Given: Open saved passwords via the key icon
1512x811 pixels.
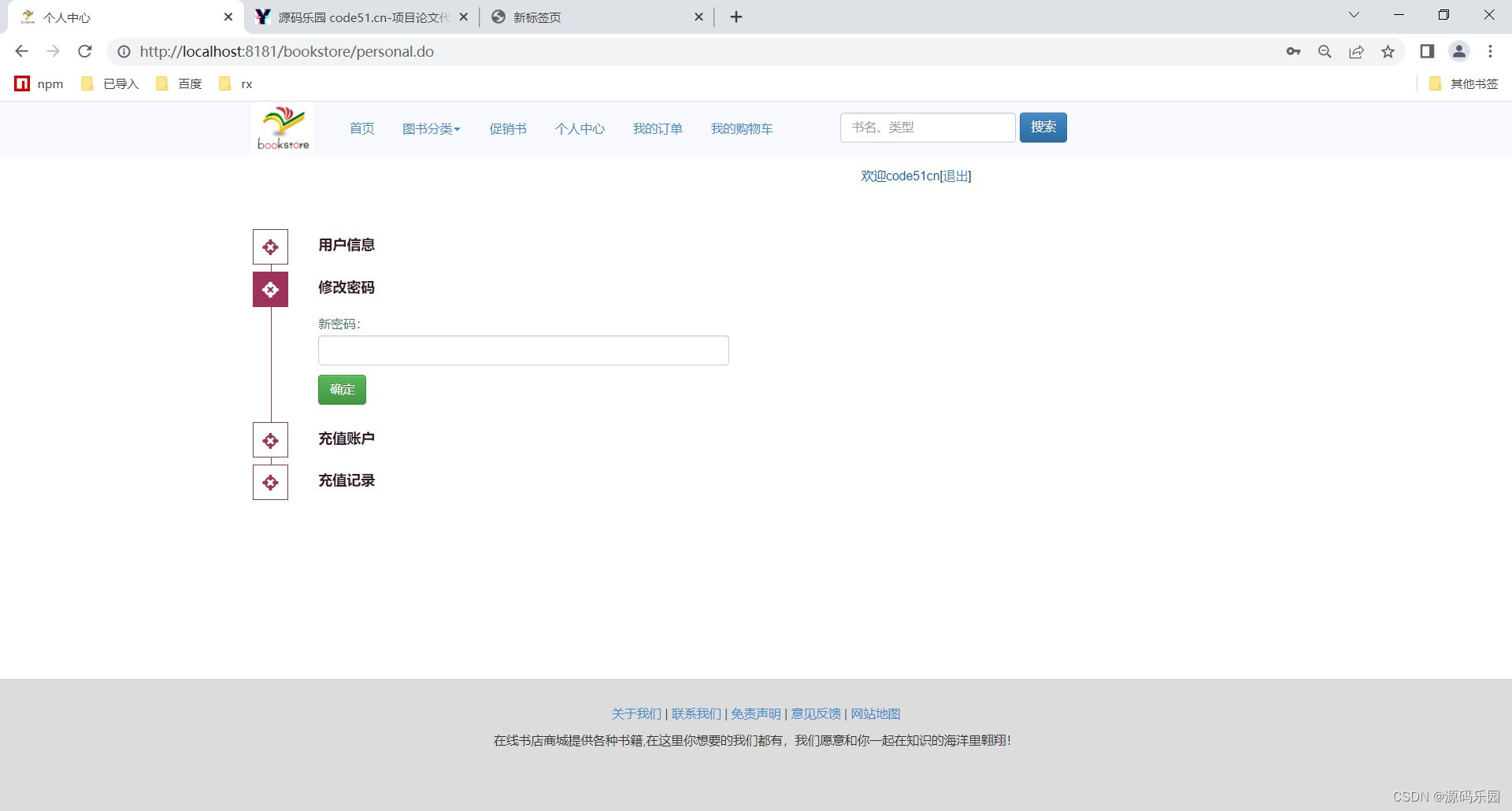Looking at the screenshot, I should [x=1293, y=51].
